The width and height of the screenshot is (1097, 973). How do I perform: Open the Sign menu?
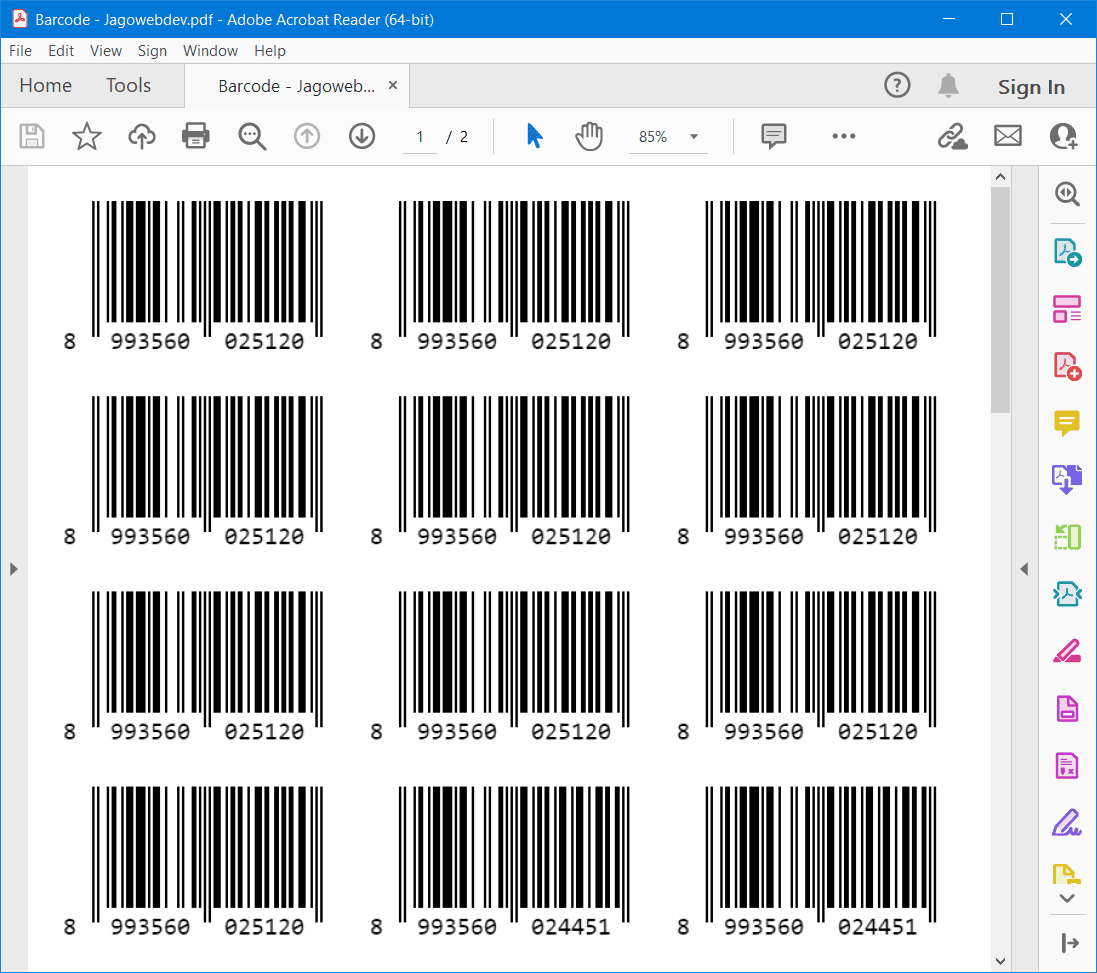(152, 50)
